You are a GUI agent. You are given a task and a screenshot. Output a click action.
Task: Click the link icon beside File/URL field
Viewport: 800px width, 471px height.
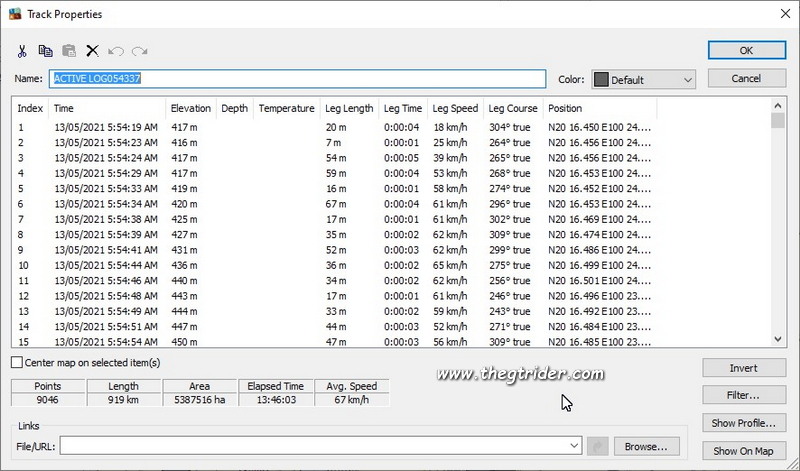[x=599, y=445]
